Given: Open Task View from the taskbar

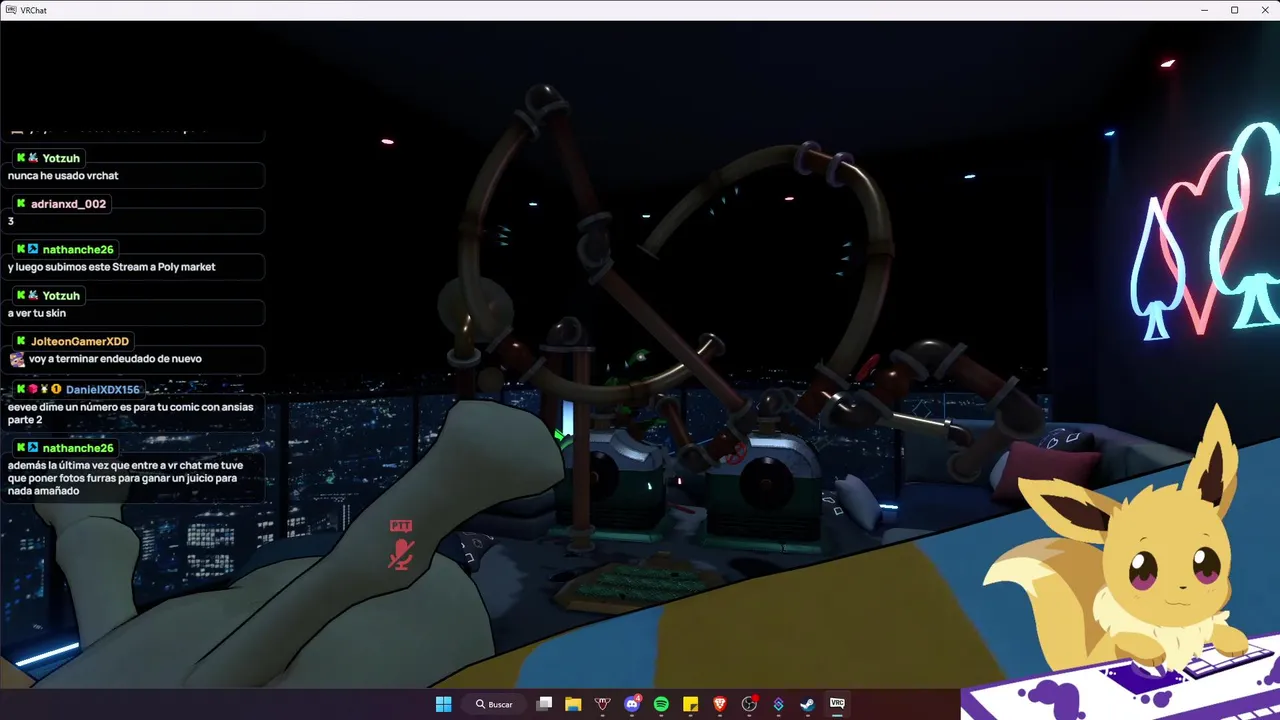Looking at the screenshot, I should 544,704.
